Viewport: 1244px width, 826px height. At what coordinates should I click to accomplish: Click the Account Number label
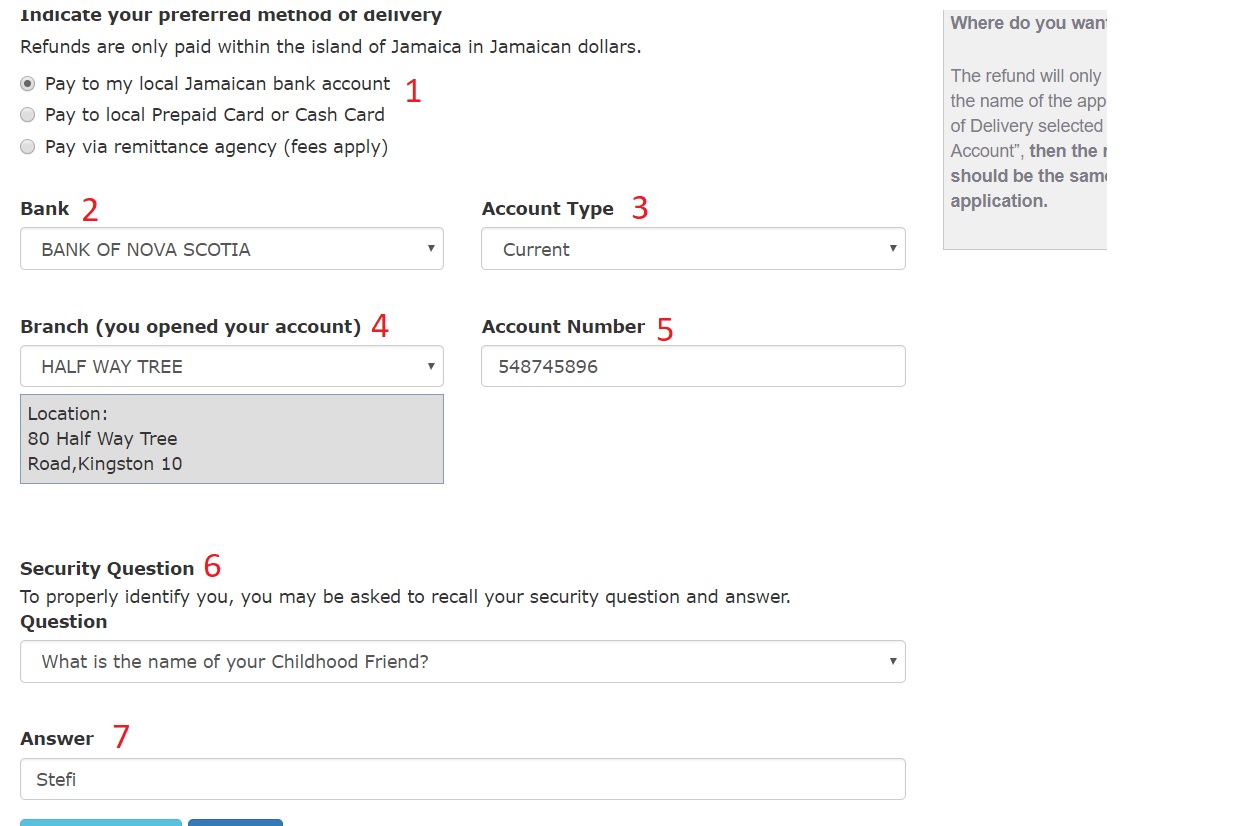(x=563, y=327)
